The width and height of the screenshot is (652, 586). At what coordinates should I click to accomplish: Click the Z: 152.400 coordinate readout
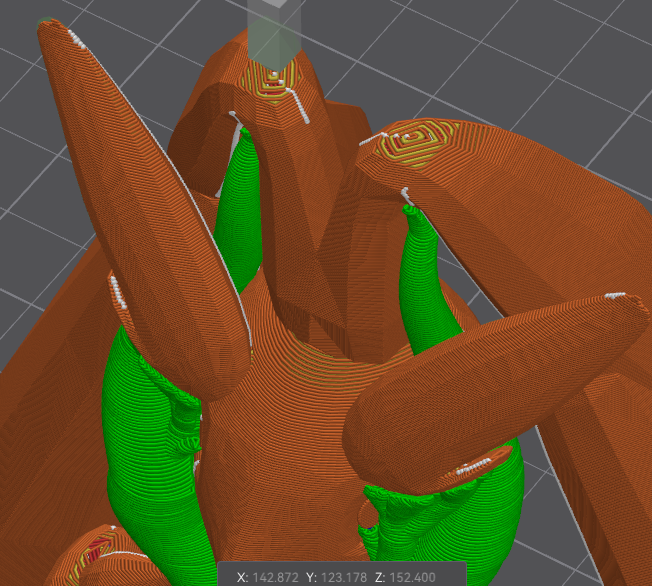[405, 577]
